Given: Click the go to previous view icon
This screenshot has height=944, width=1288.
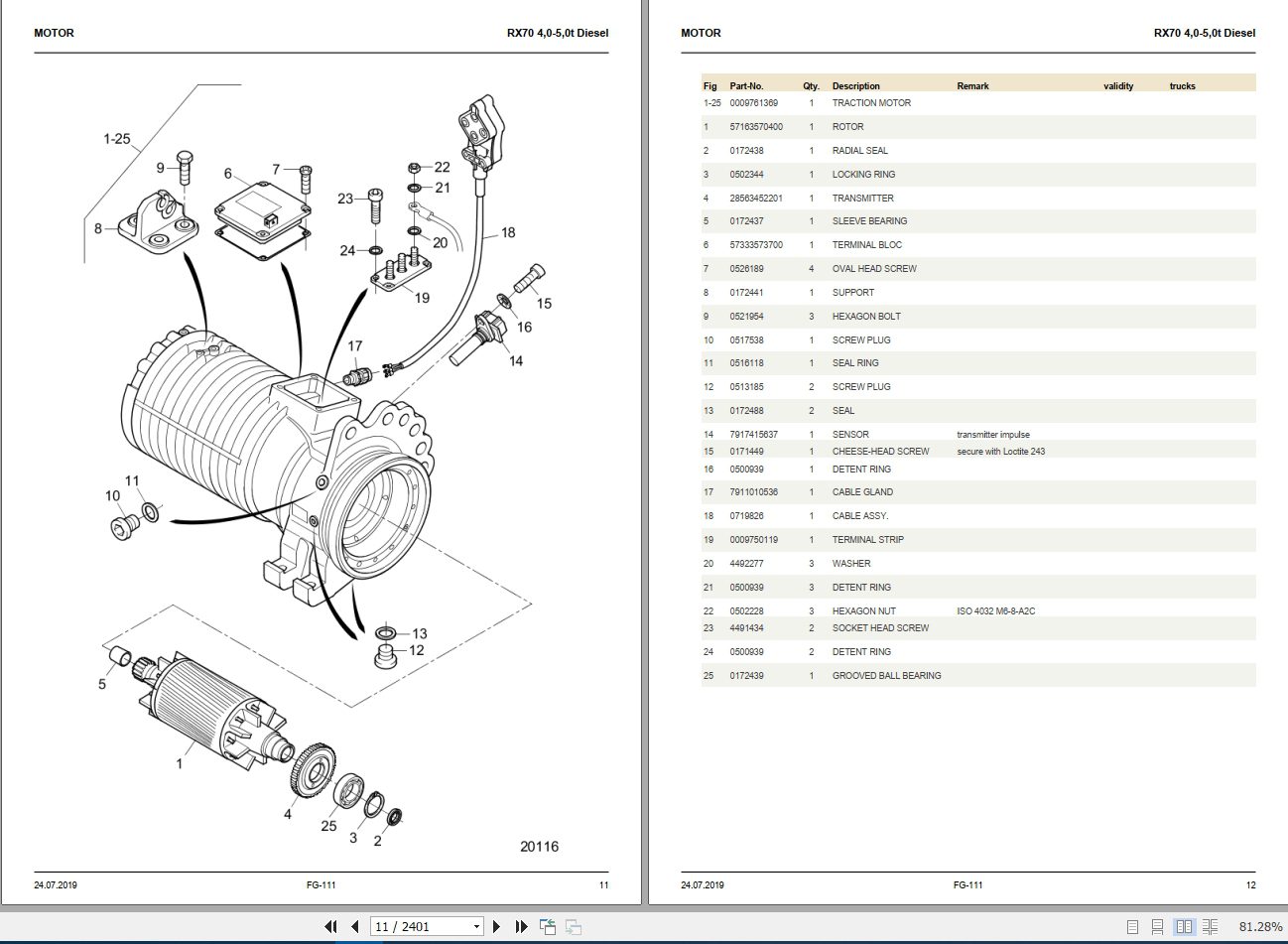Looking at the screenshot, I should pos(548,926).
